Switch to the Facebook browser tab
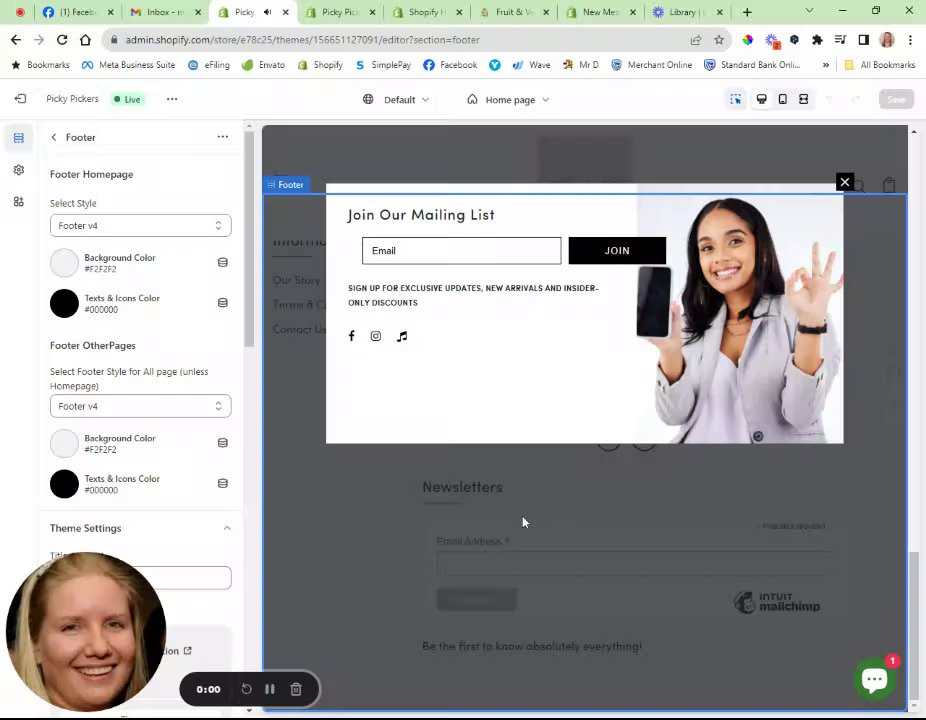The image size is (926, 720). [x=77, y=12]
